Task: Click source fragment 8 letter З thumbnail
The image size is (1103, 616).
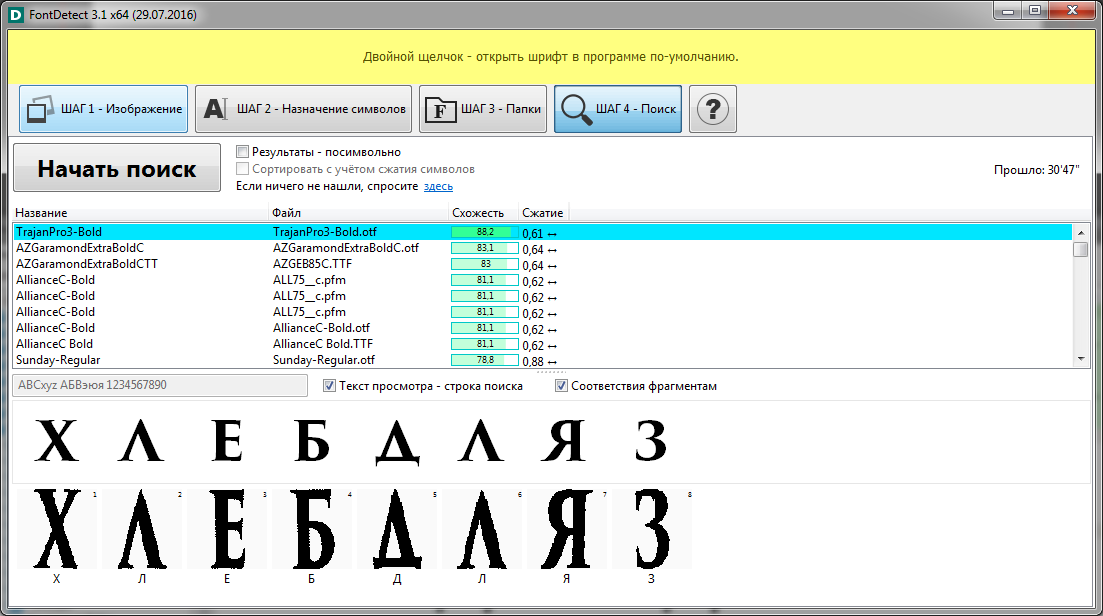Action: pyautogui.click(x=652, y=529)
